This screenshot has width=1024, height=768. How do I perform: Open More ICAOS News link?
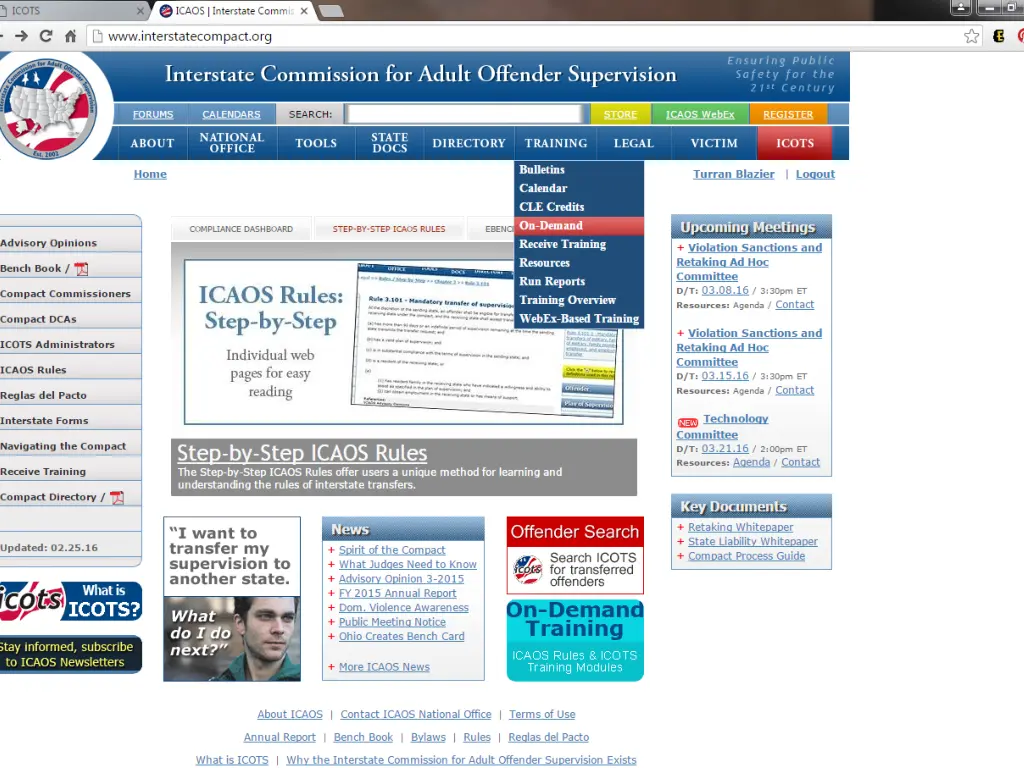tap(384, 667)
